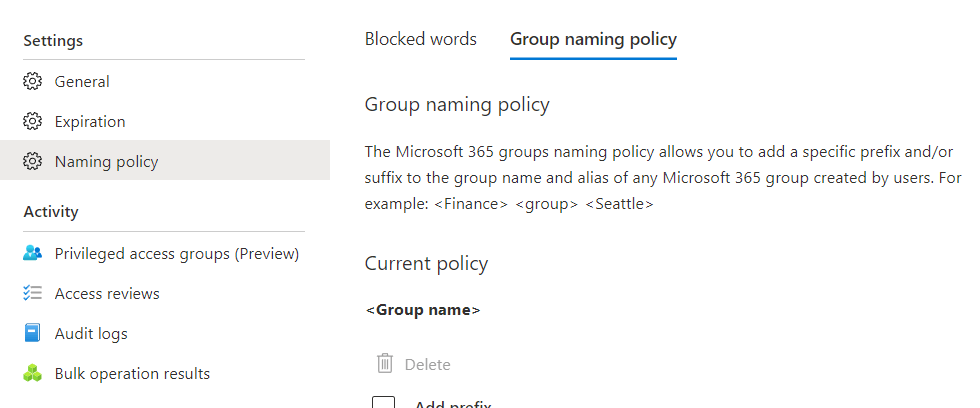Select the Group naming policy tab
Screen dimensions: 980x408
593,39
